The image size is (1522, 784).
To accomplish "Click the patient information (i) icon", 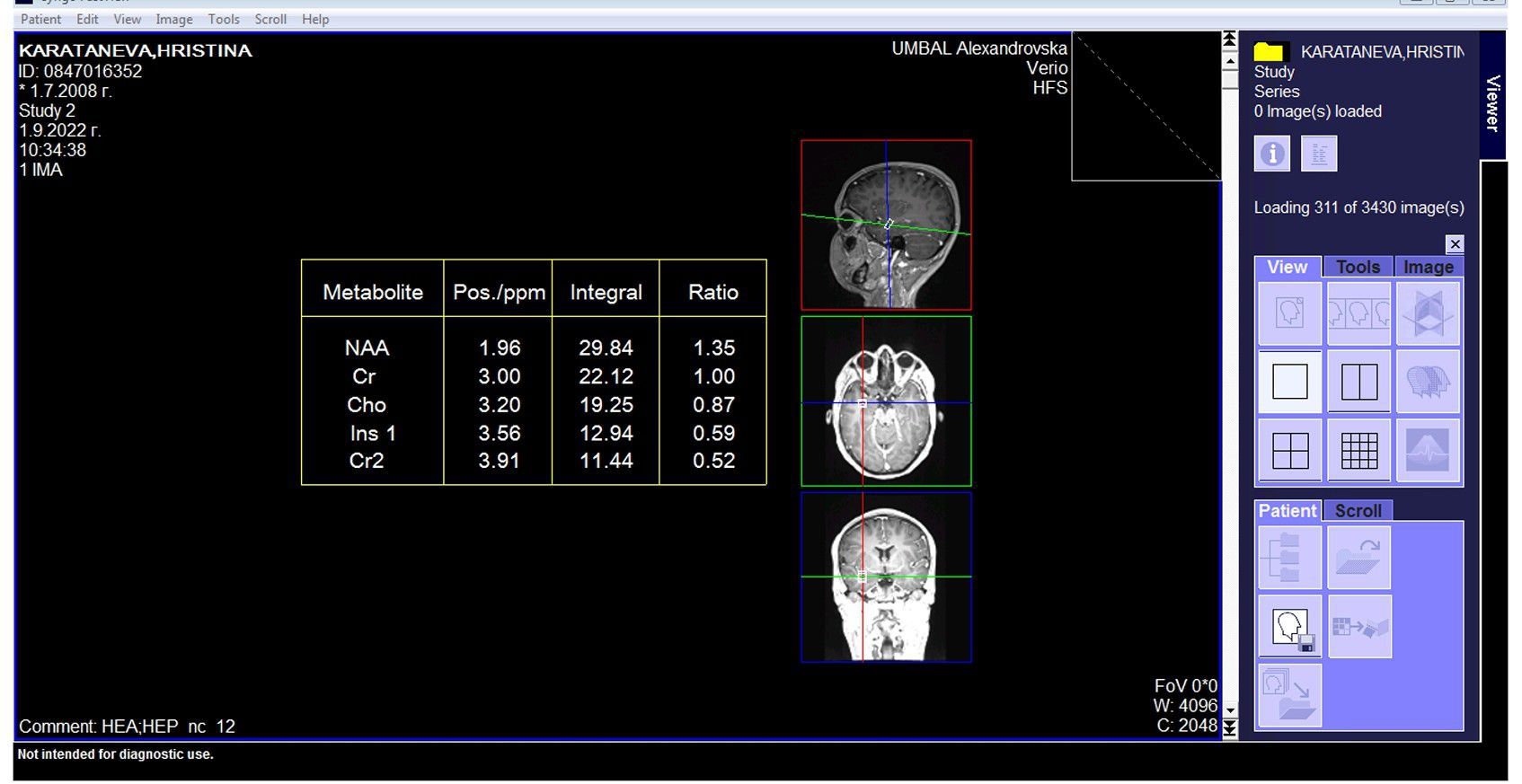I will (1271, 154).
